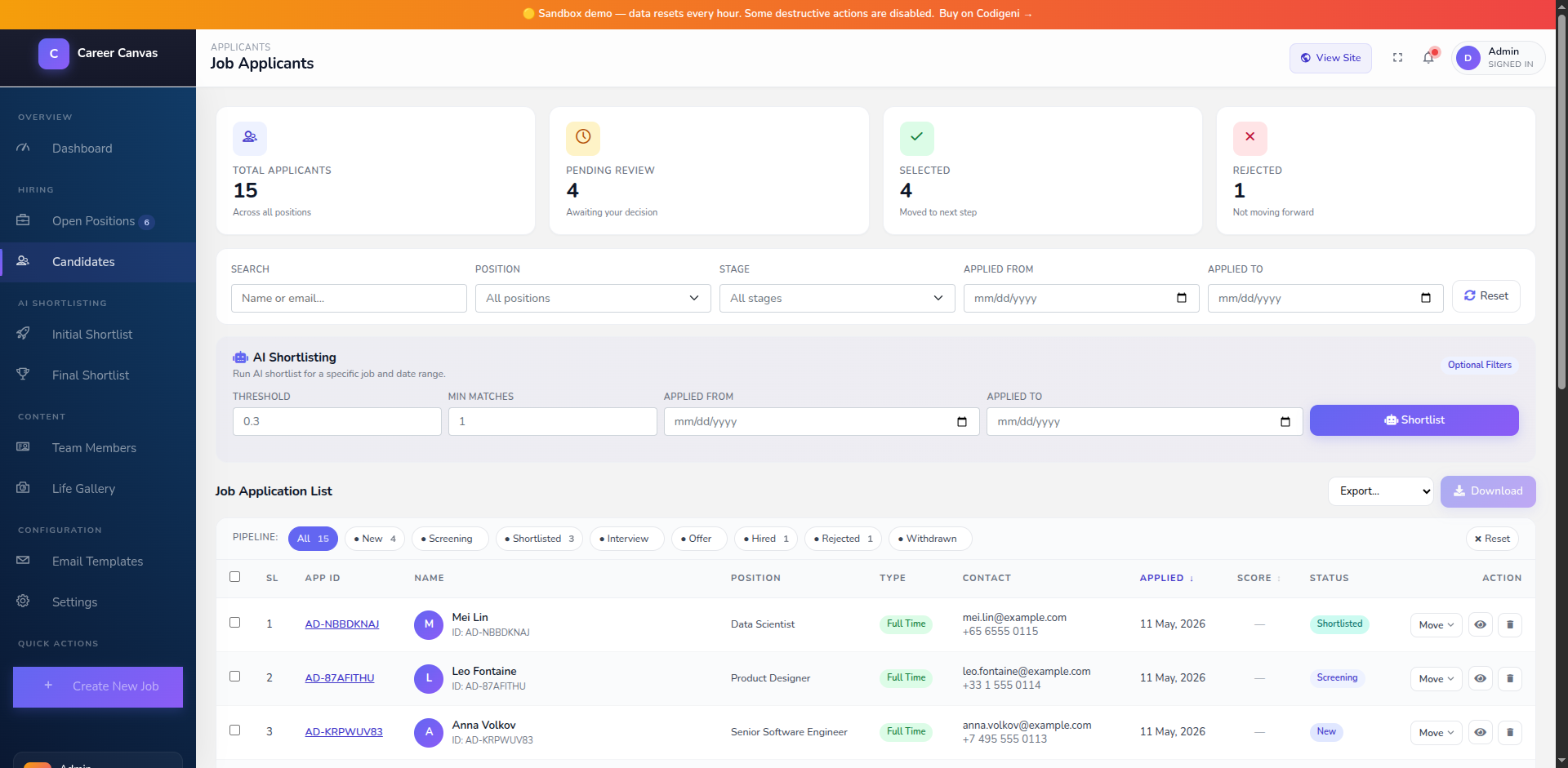Check the select-all checkbox in table header
This screenshot has width=1568, height=768.
click(x=235, y=577)
